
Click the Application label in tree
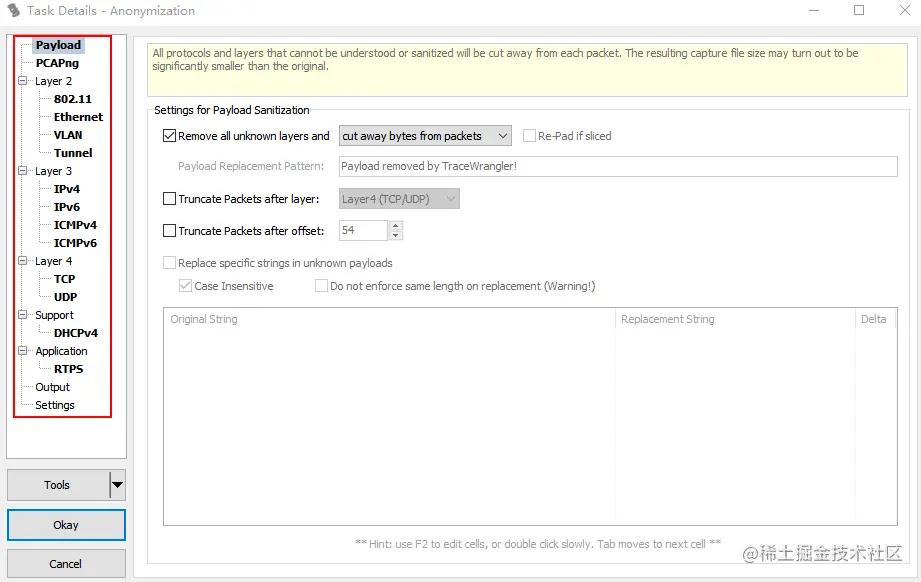[61, 351]
